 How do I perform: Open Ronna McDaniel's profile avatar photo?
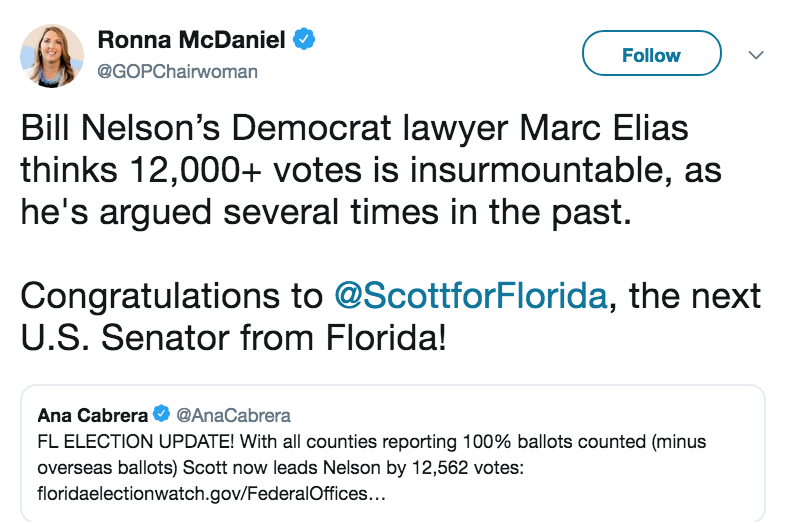point(52,56)
